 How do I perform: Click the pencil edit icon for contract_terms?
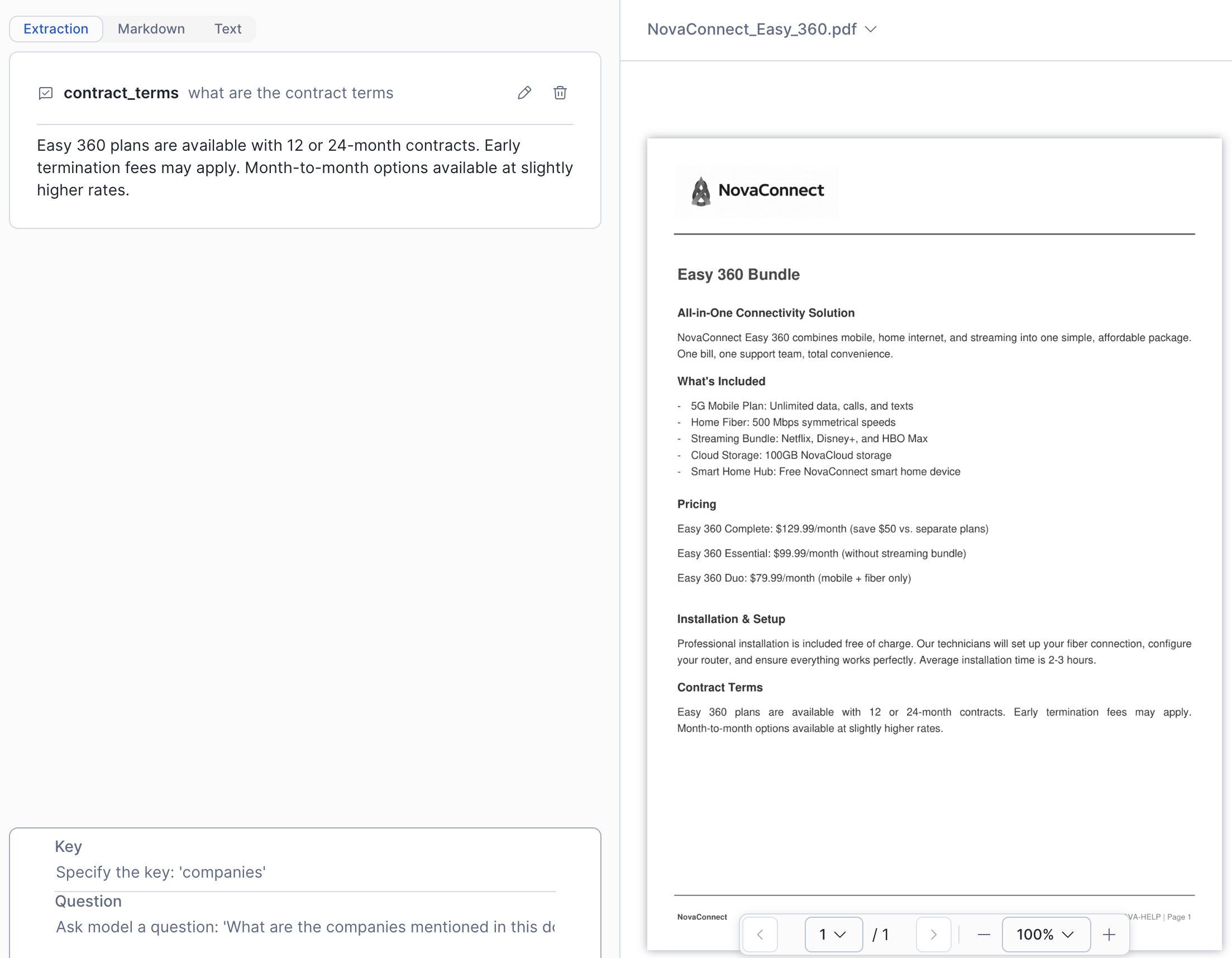point(524,93)
